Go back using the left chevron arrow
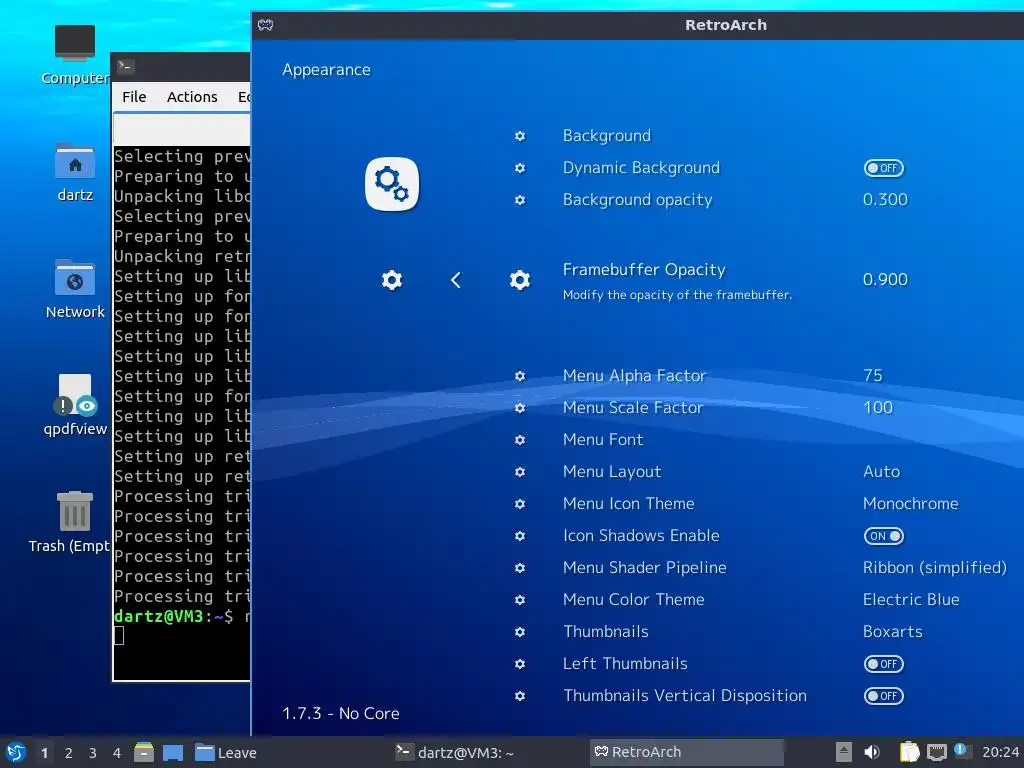Image resolution: width=1024 pixels, height=768 pixels. click(x=456, y=280)
